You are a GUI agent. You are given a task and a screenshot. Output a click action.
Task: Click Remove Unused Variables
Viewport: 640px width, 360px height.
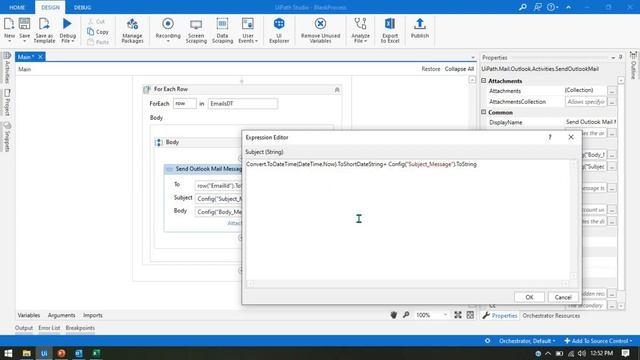pyautogui.click(x=320, y=30)
